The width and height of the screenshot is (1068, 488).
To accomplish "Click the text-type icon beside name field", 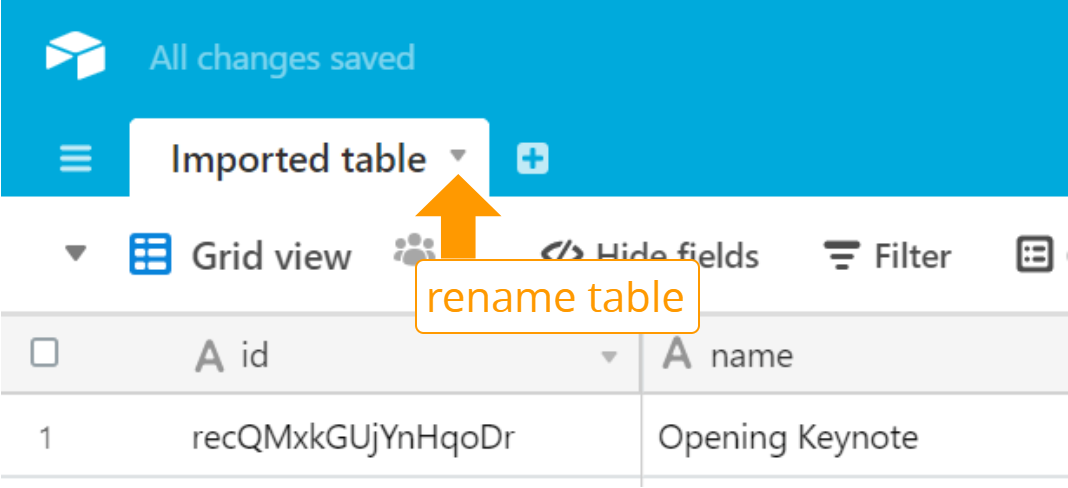I will point(677,354).
